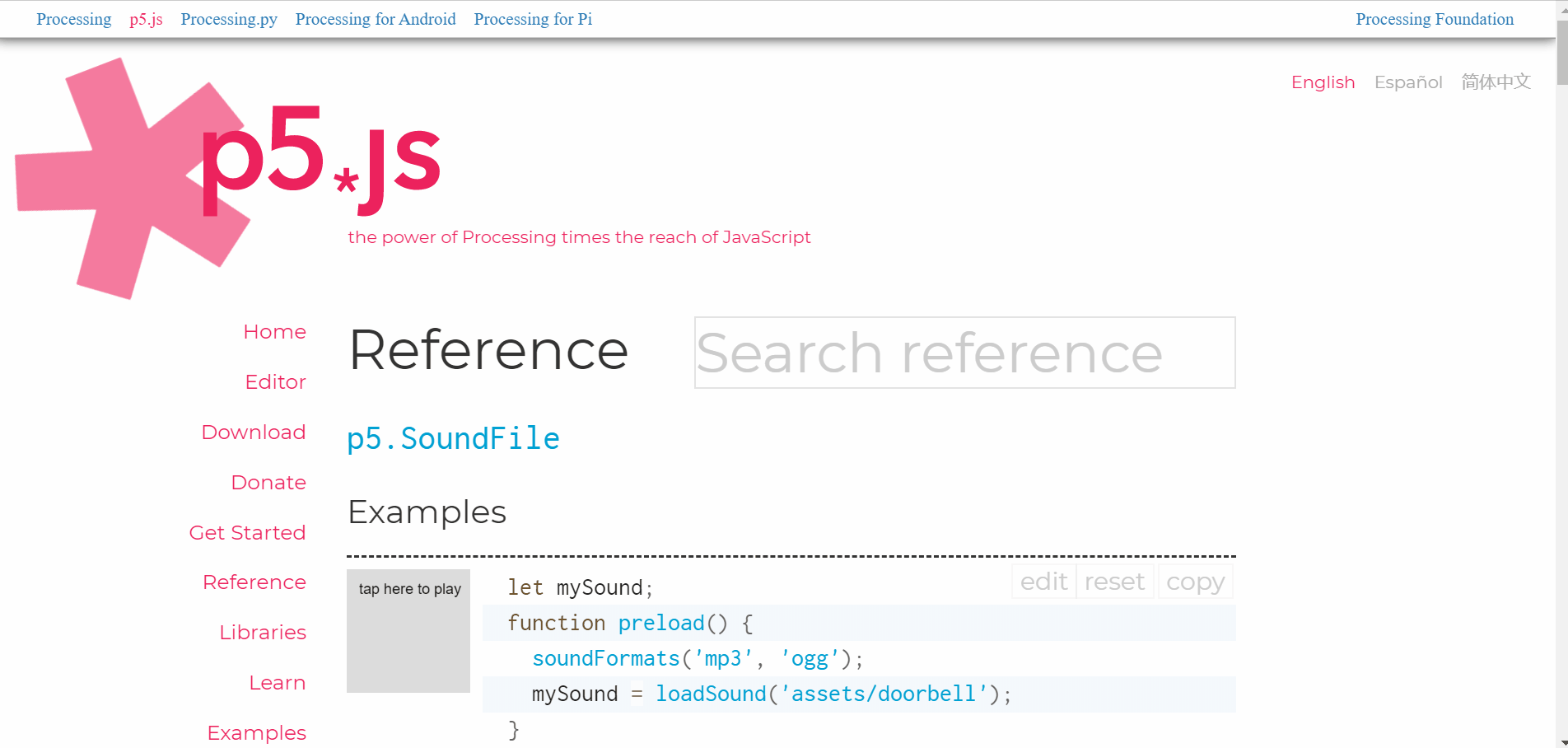The width and height of the screenshot is (1568, 748).
Task: Click the p5.js wordmark title
Action: pyautogui.click(x=321, y=161)
